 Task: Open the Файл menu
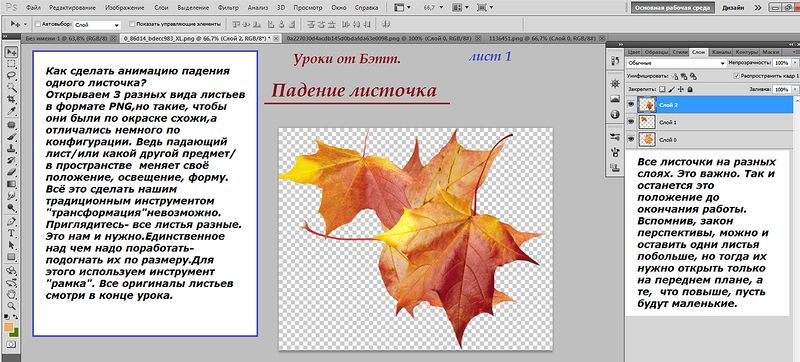(33, 8)
